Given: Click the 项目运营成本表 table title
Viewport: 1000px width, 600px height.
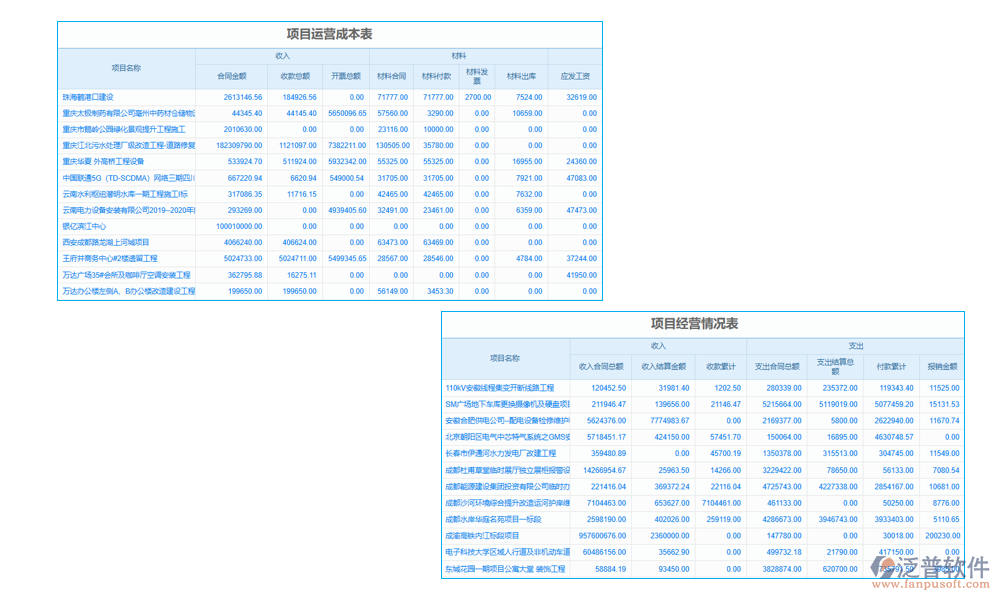Looking at the screenshot, I should [329, 34].
